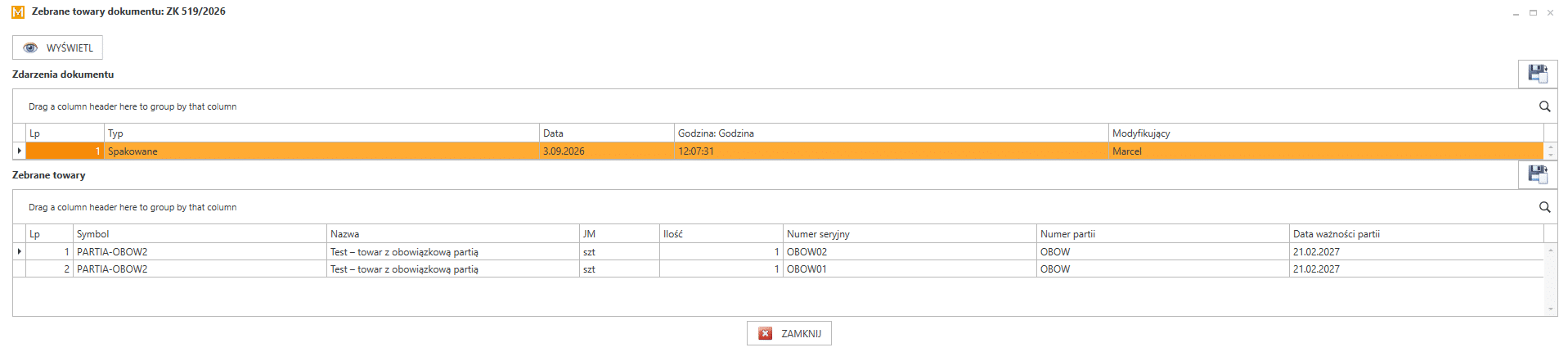Click the save icon for Zebrane towary grid

[x=1538, y=174]
